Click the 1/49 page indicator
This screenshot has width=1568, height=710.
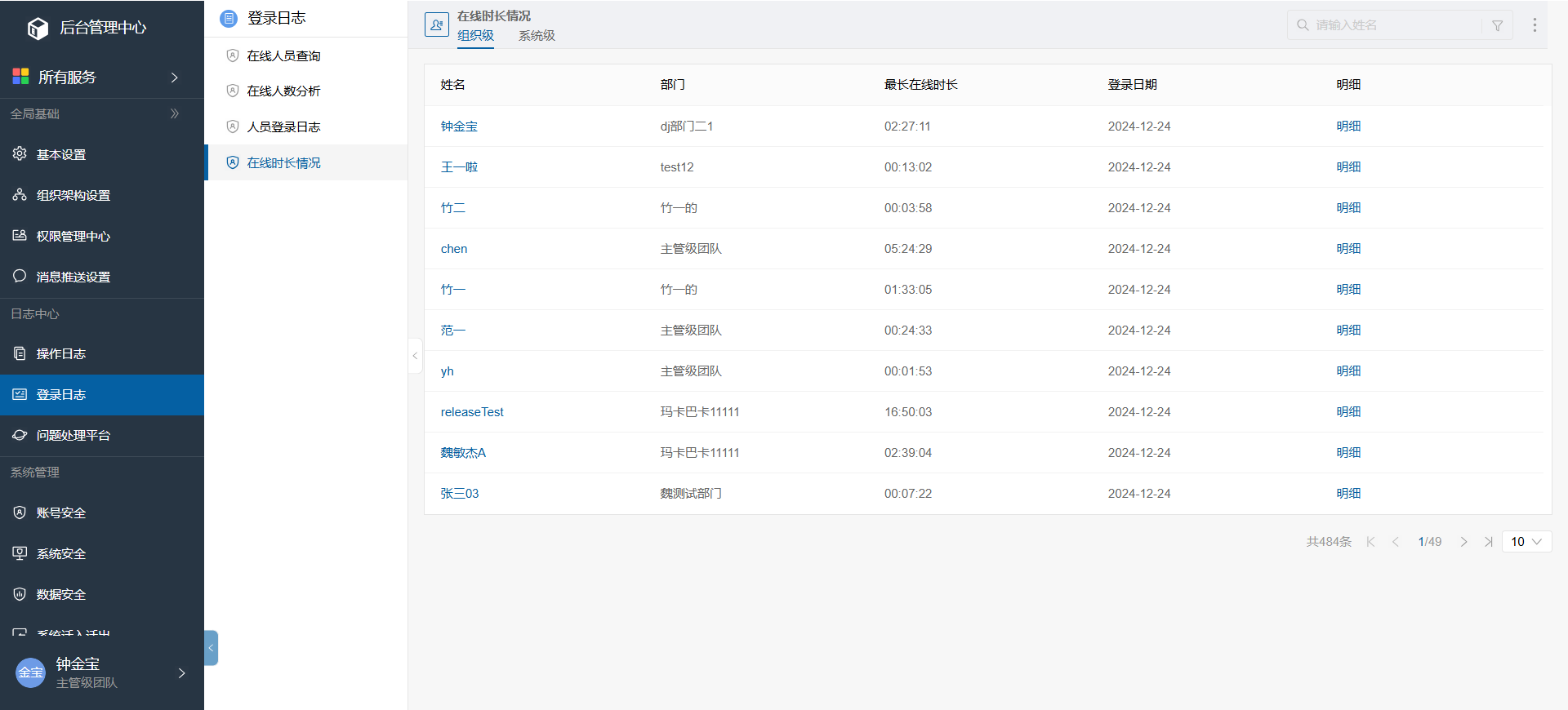[1430, 542]
